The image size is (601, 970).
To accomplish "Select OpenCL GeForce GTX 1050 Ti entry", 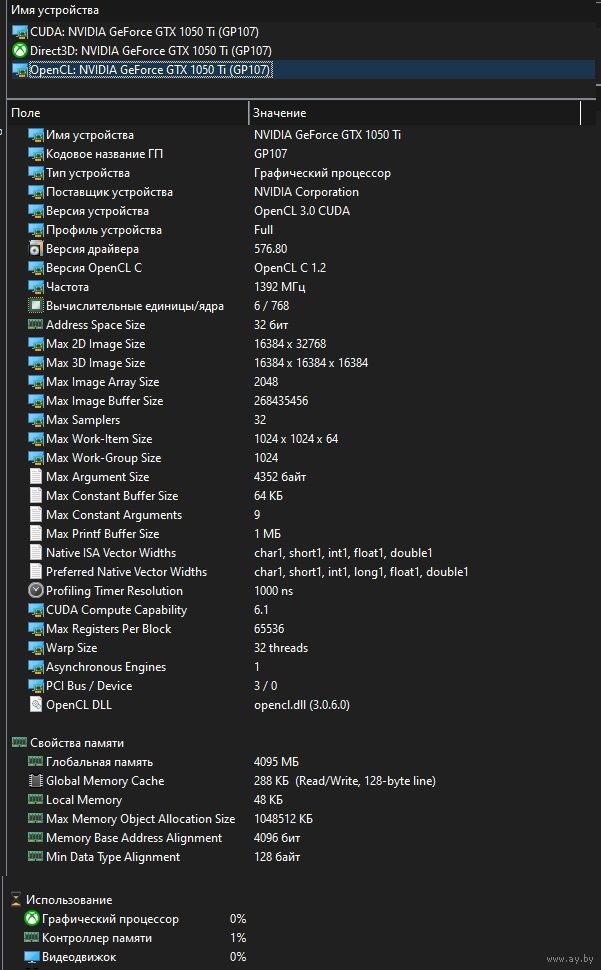I will [150, 69].
